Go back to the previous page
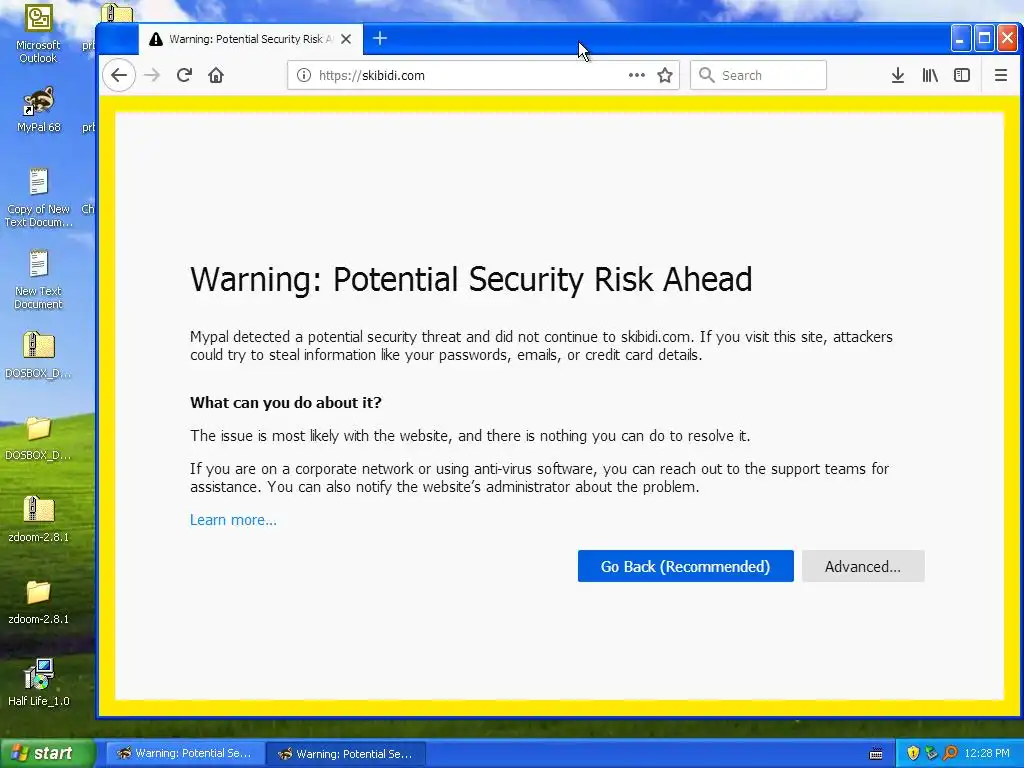This screenshot has height=768, width=1024. coord(119,75)
